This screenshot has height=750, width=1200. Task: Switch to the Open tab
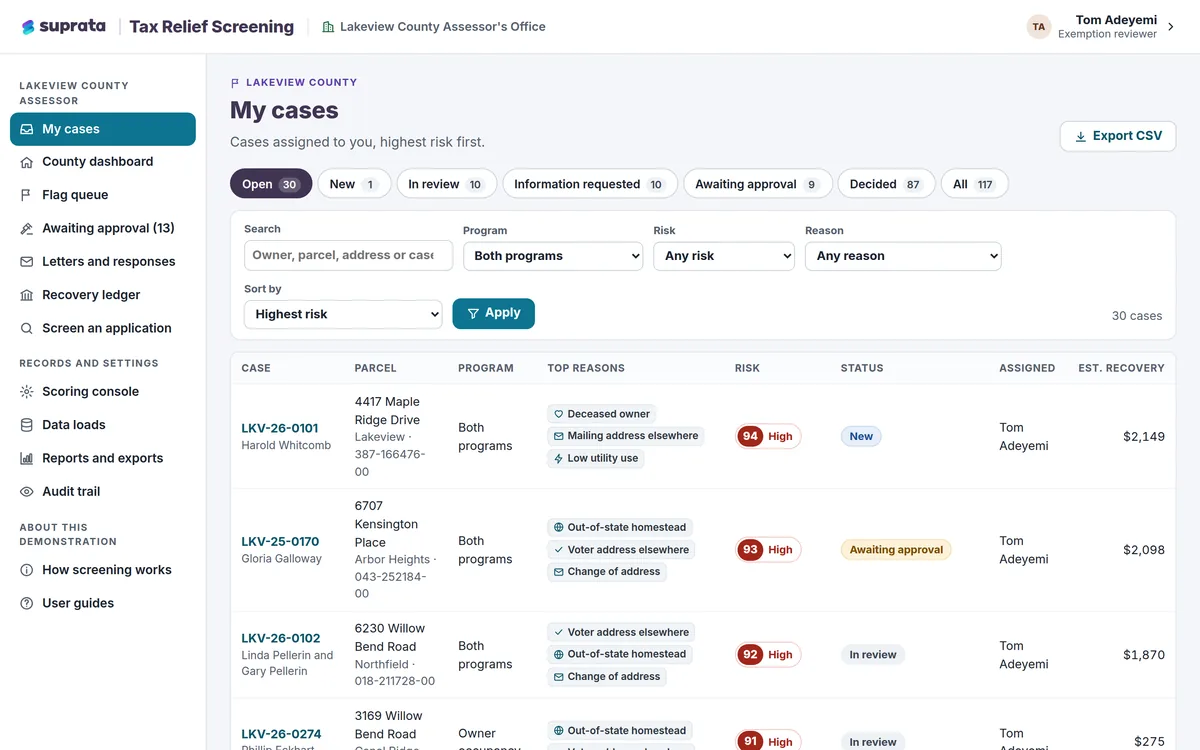click(x=271, y=184)
